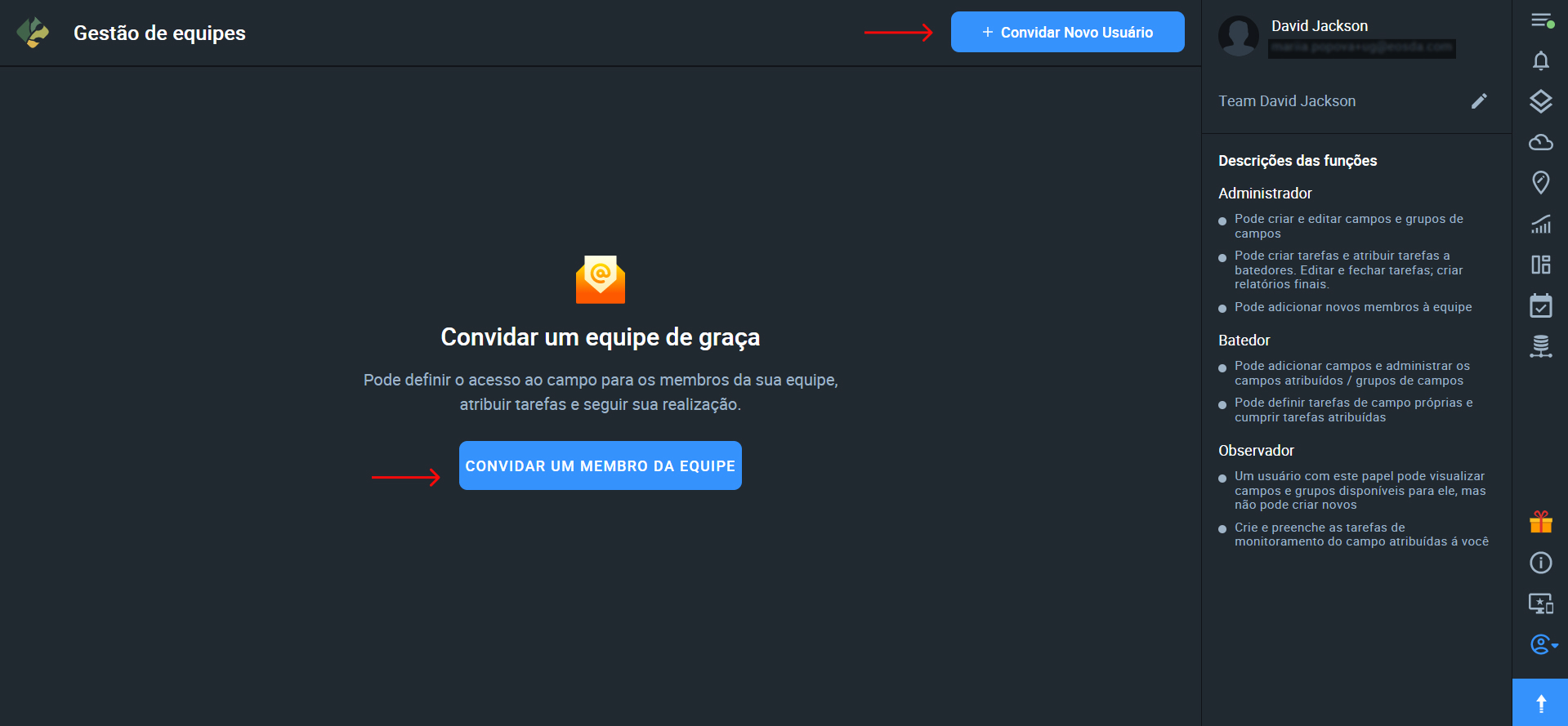Viewport: 1568px width, 726px height.
Task: Open the orange gift box icon
Action: (1540, 522)
